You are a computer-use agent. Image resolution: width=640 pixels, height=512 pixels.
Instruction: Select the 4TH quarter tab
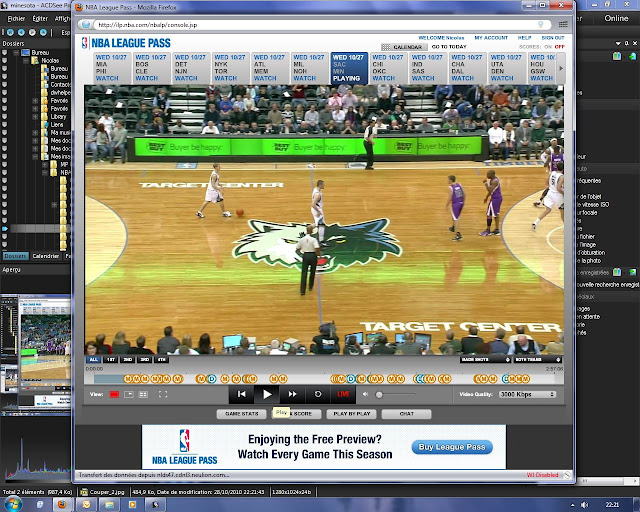pyautogui.click(x=161, y=360)
